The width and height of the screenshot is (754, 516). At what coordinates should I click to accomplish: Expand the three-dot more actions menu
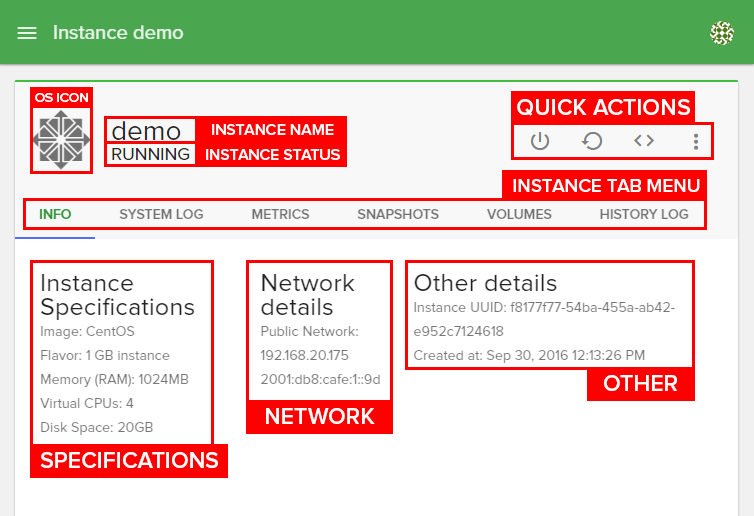coord(696,141)
